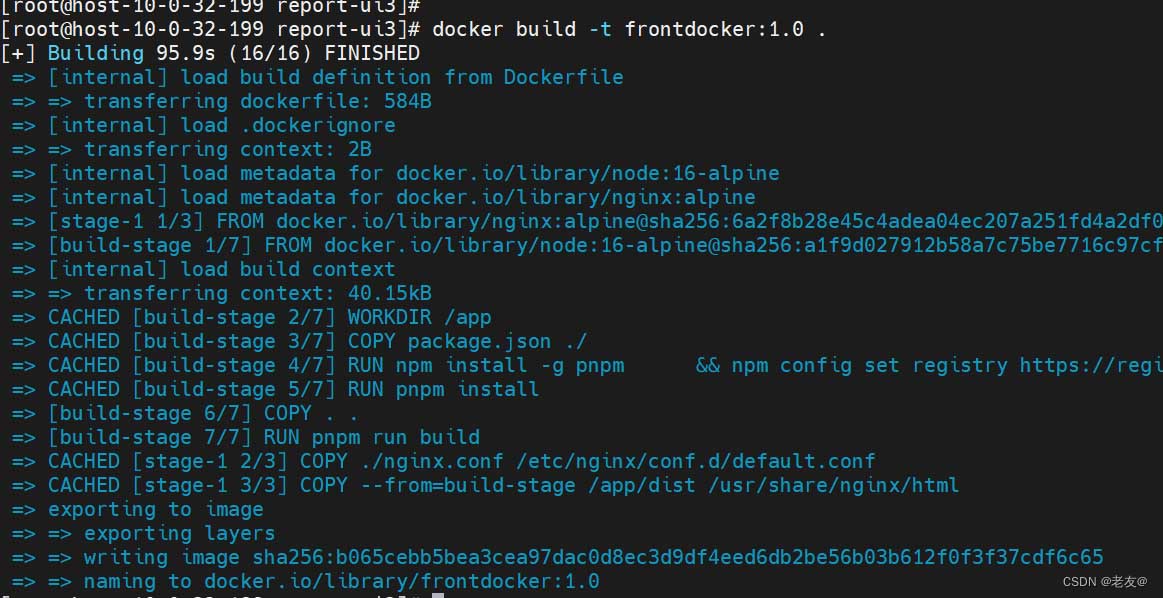Click the nginx:alpine metadata line
Screen dimensions: 1163x598
383,197
